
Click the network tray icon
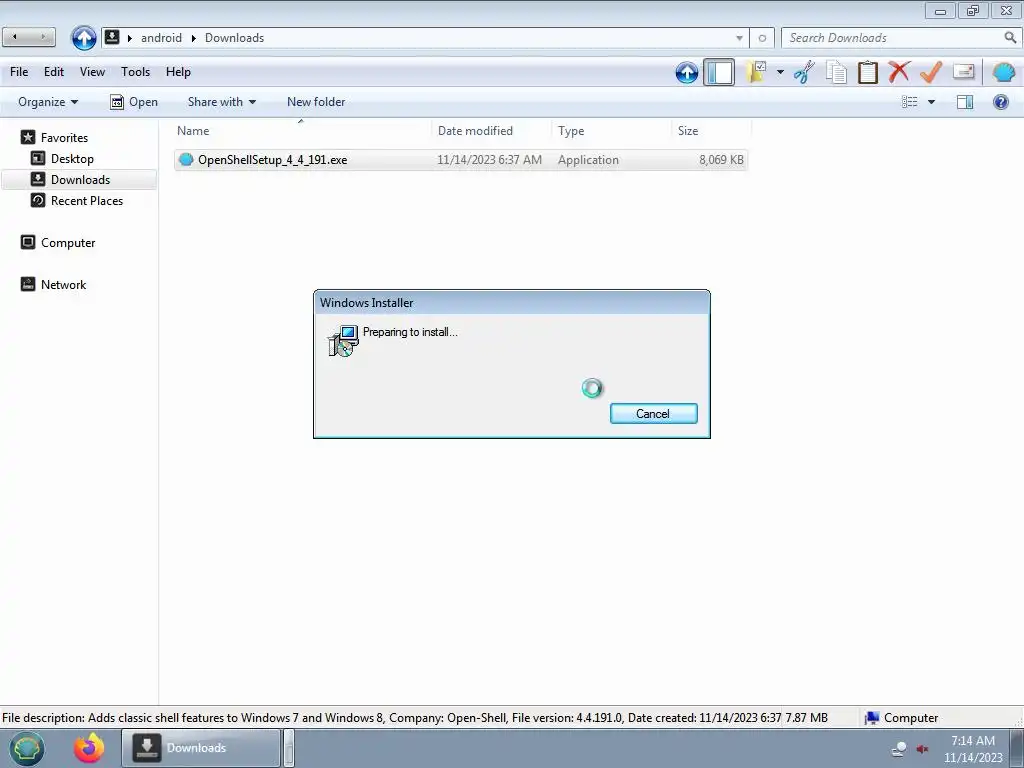tap(899, 748)
